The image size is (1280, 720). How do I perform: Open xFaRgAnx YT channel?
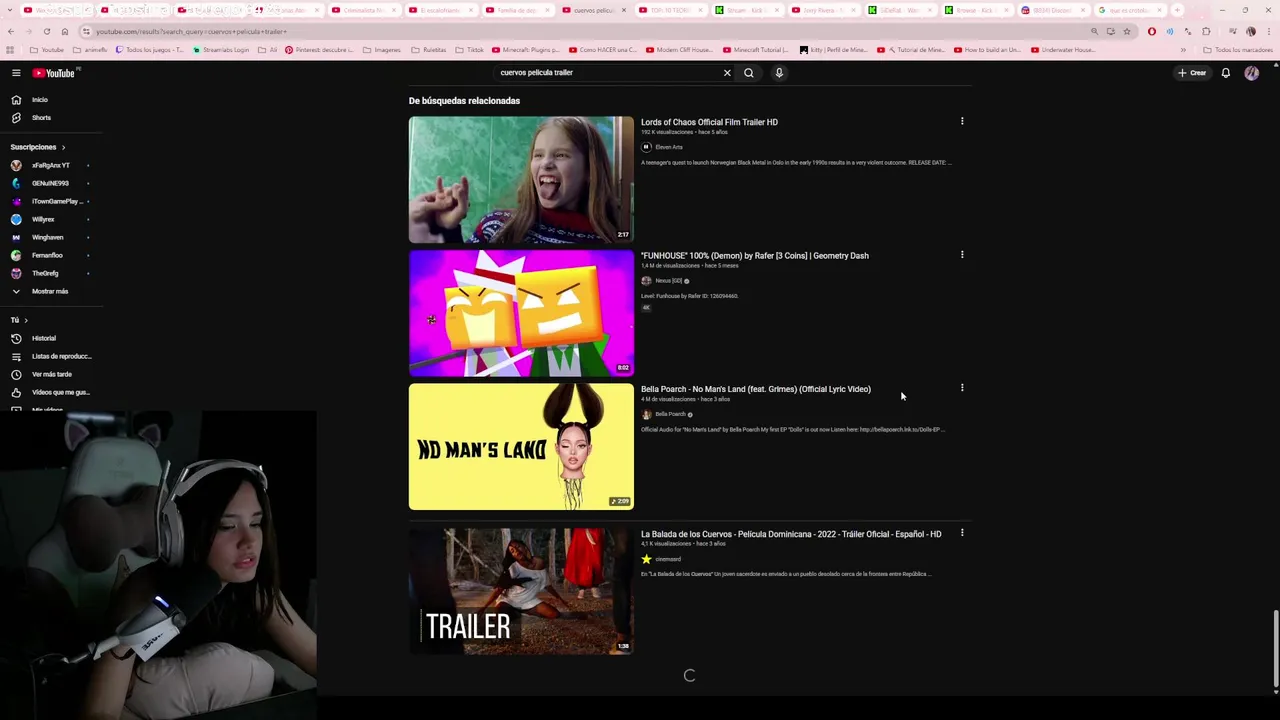50,165
